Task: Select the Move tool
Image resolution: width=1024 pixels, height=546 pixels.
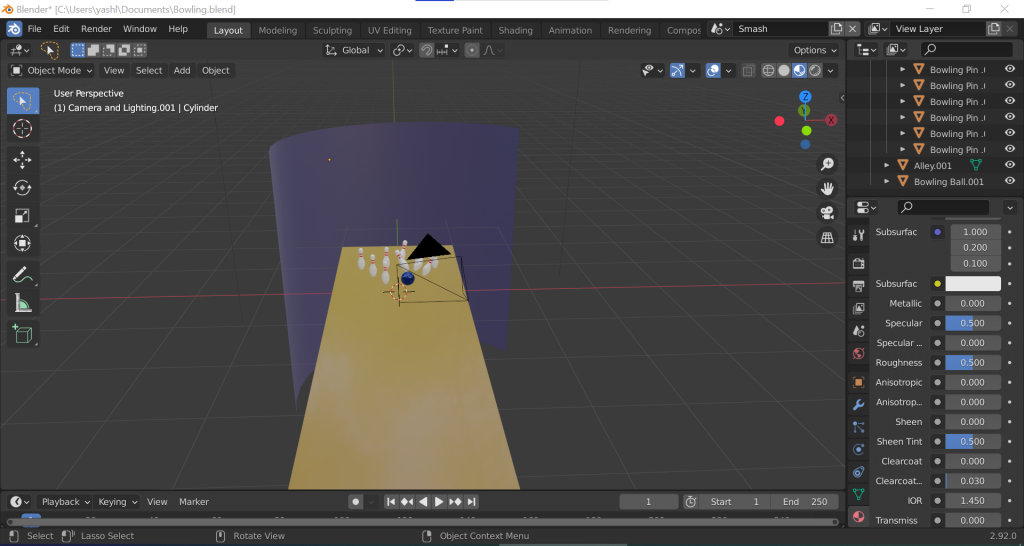Action: (x=22, y=160)
